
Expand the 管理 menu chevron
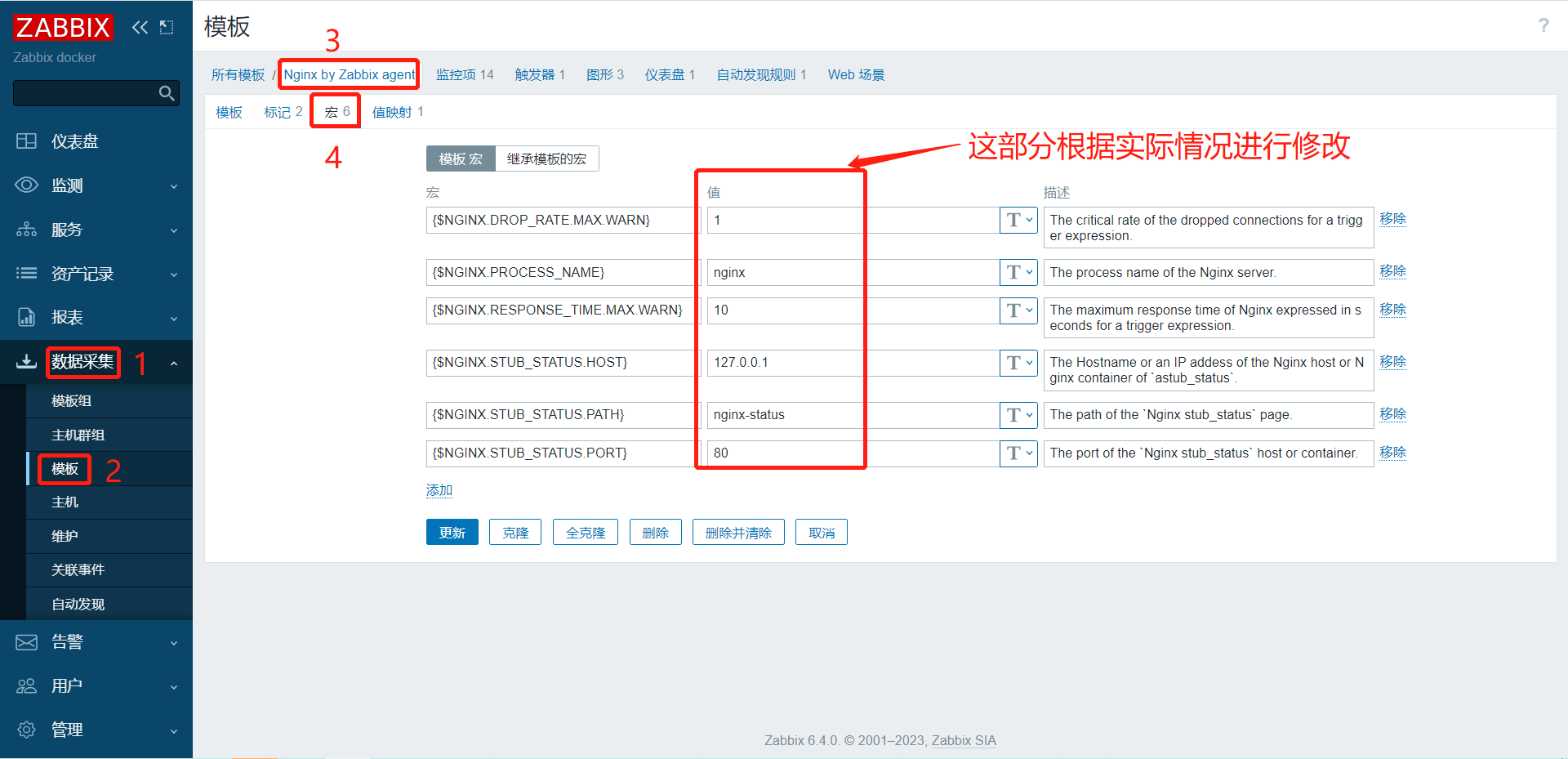tap(174, 731)
